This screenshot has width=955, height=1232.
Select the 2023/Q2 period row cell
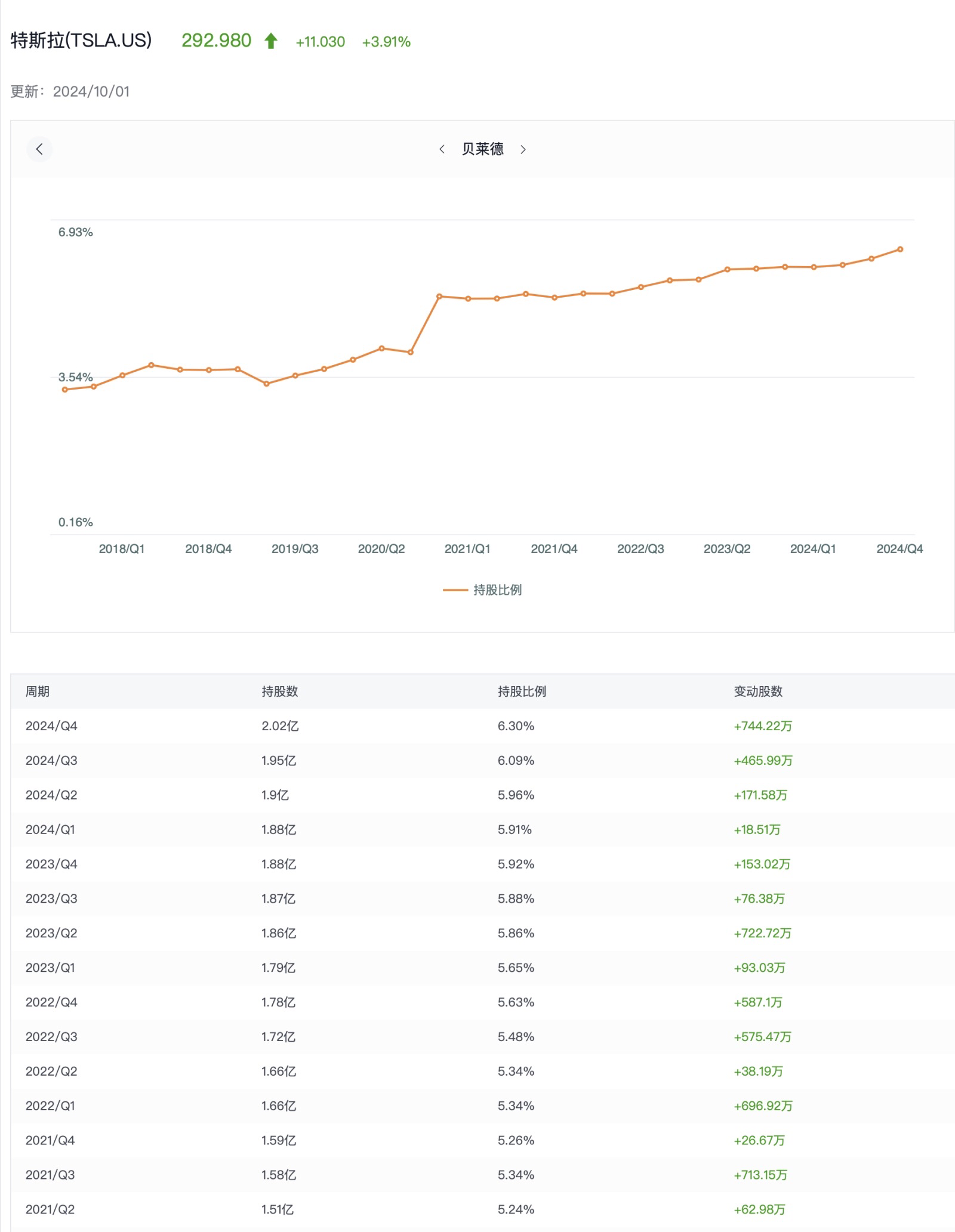coord(51,934)
